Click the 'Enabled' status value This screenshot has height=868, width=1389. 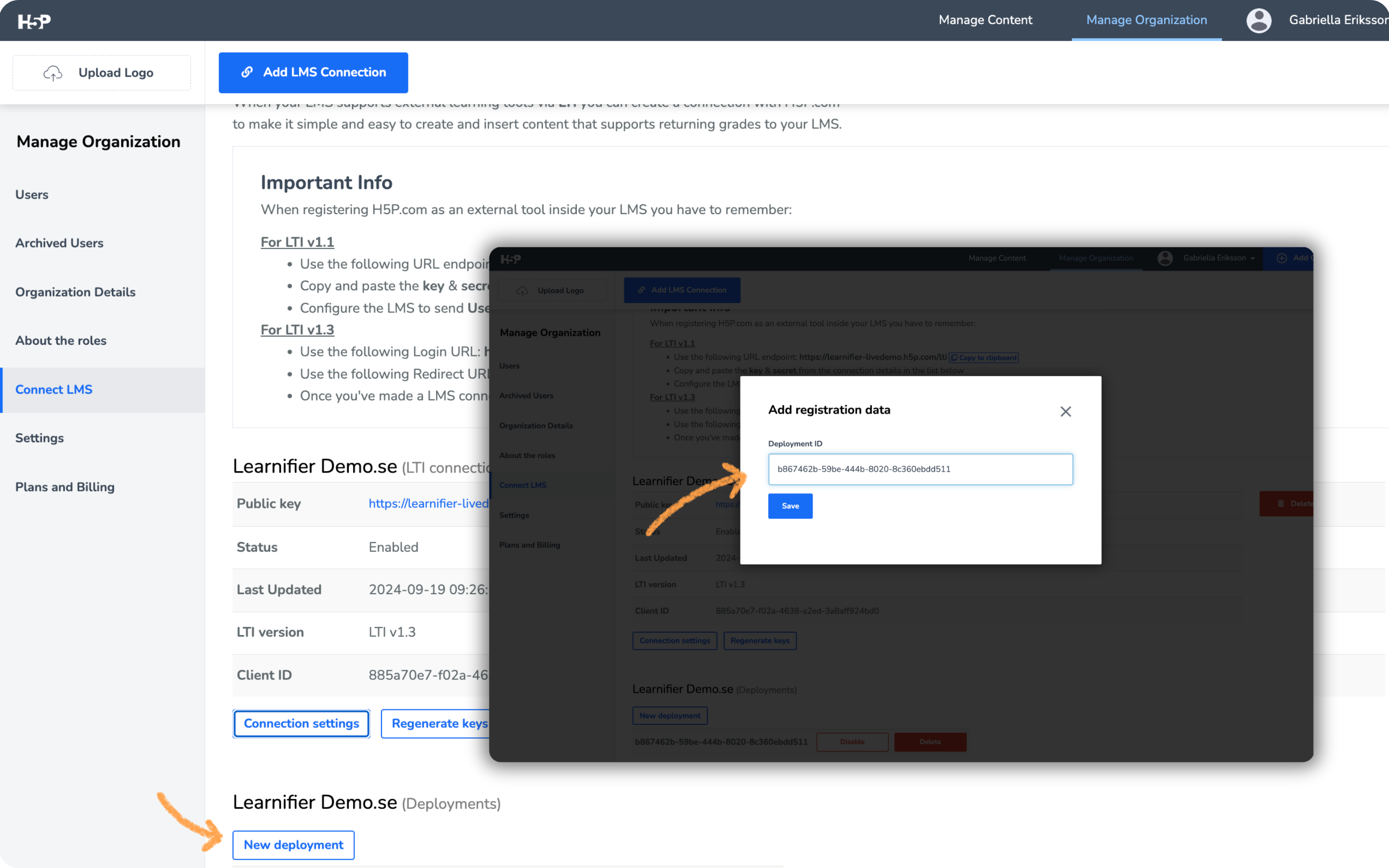394,547
